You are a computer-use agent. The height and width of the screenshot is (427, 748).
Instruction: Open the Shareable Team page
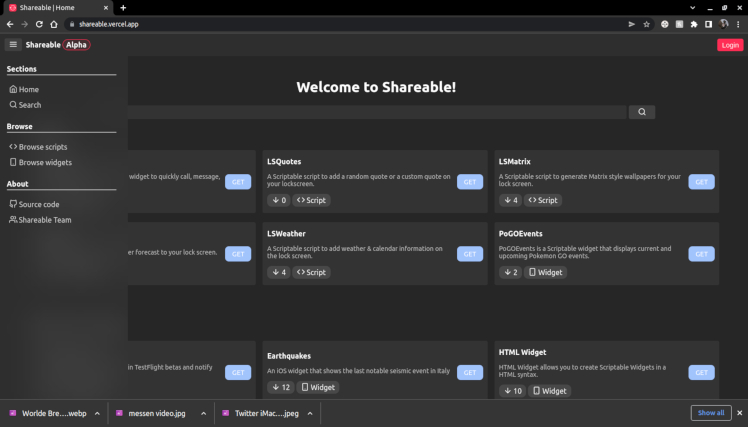coord(45,220)
